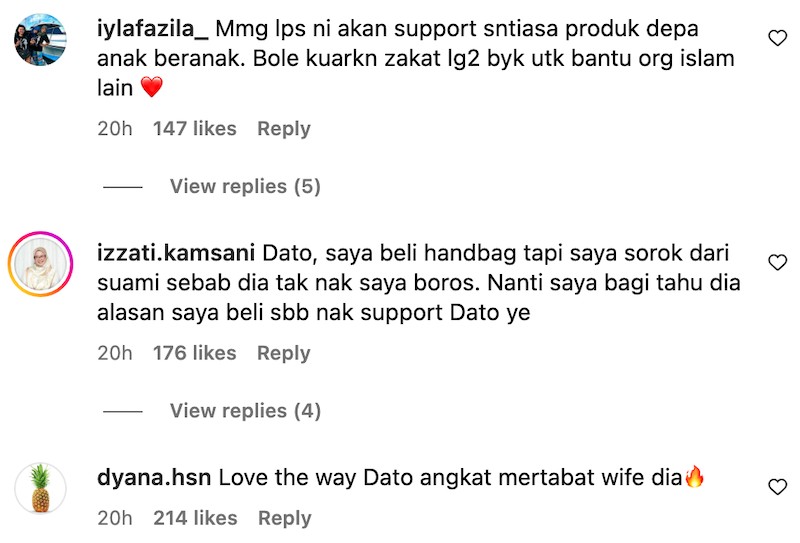View the 214 likes list
Image resolution: width=800 pixels, height=543 pixels.
[x=195, y=519]
